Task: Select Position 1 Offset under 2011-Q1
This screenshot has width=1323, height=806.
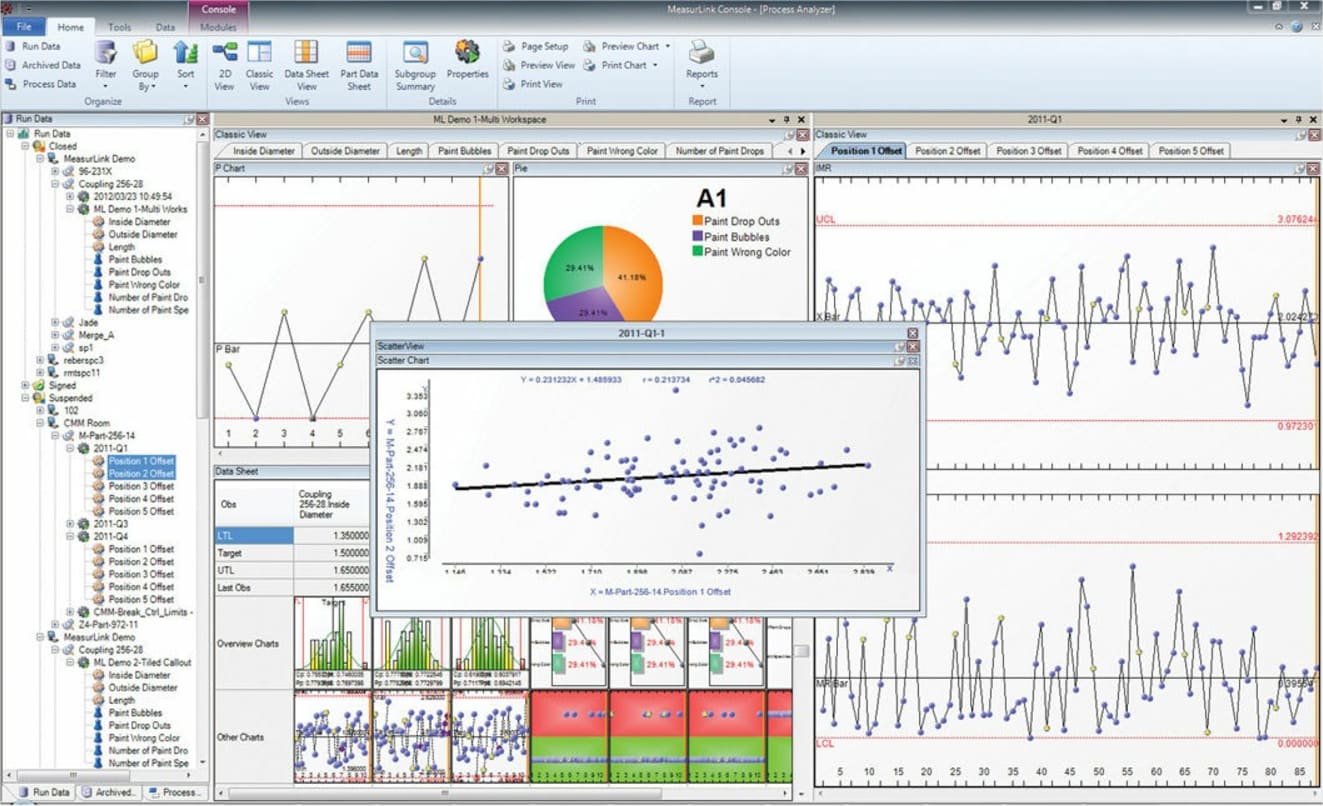Action: pos(141,461)
